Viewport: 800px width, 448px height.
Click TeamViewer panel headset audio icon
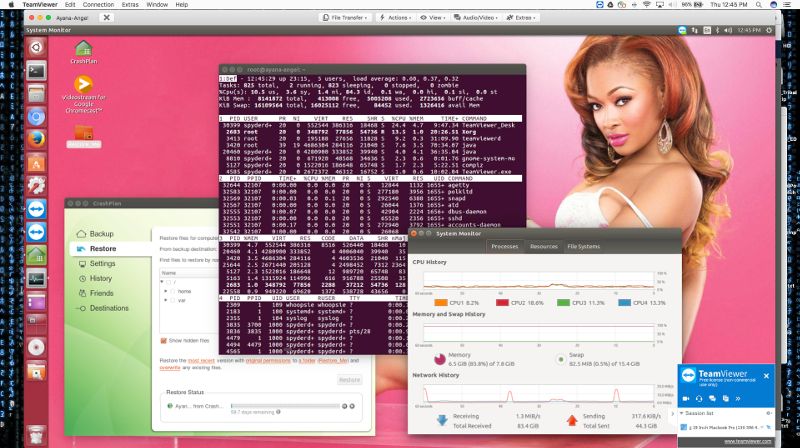699,399
